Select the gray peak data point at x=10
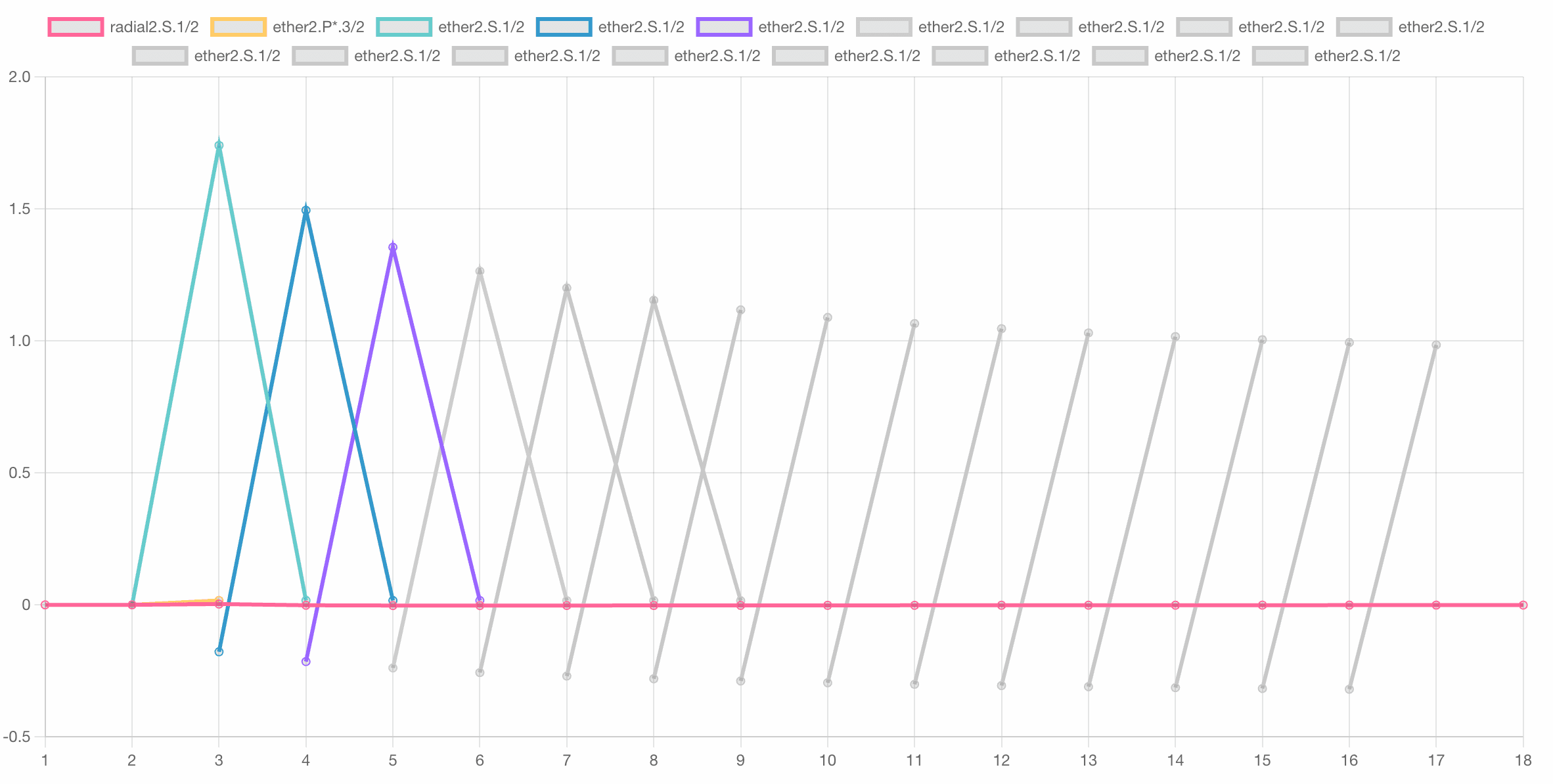The height and width of the screenshot is (784, 1553). click(x=828, y=318)
